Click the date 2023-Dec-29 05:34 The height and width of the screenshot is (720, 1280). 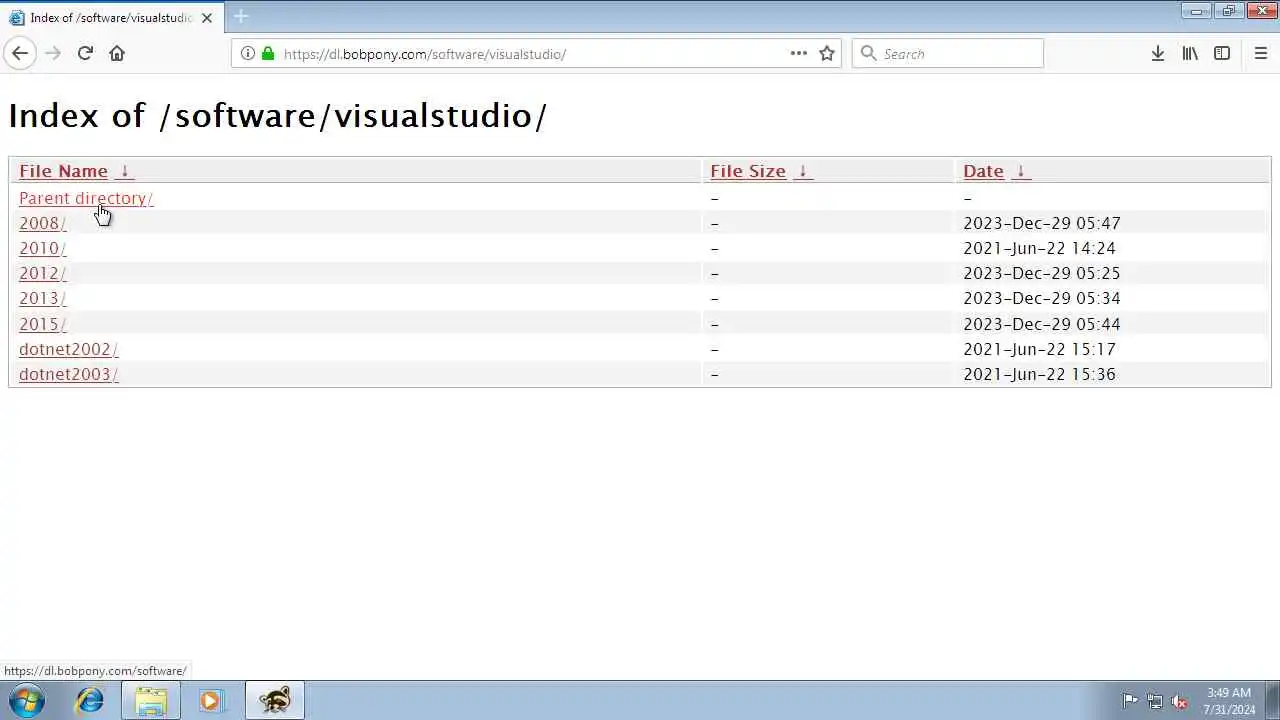tap(1042, 298)
